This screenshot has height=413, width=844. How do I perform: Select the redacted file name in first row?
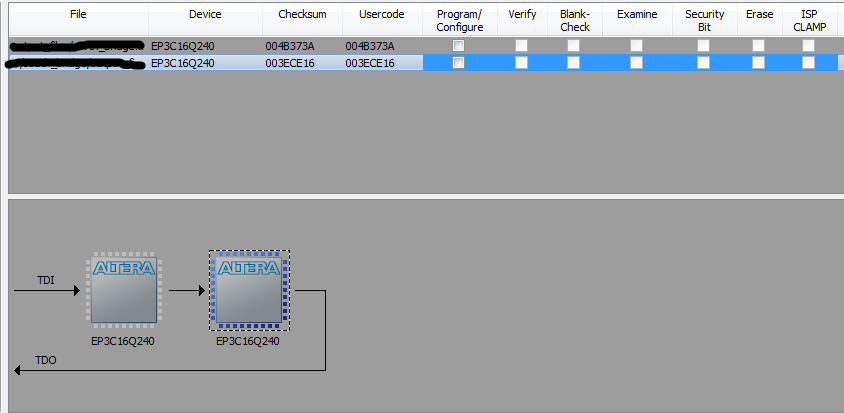pyautogui.click(x=77, y=46)
